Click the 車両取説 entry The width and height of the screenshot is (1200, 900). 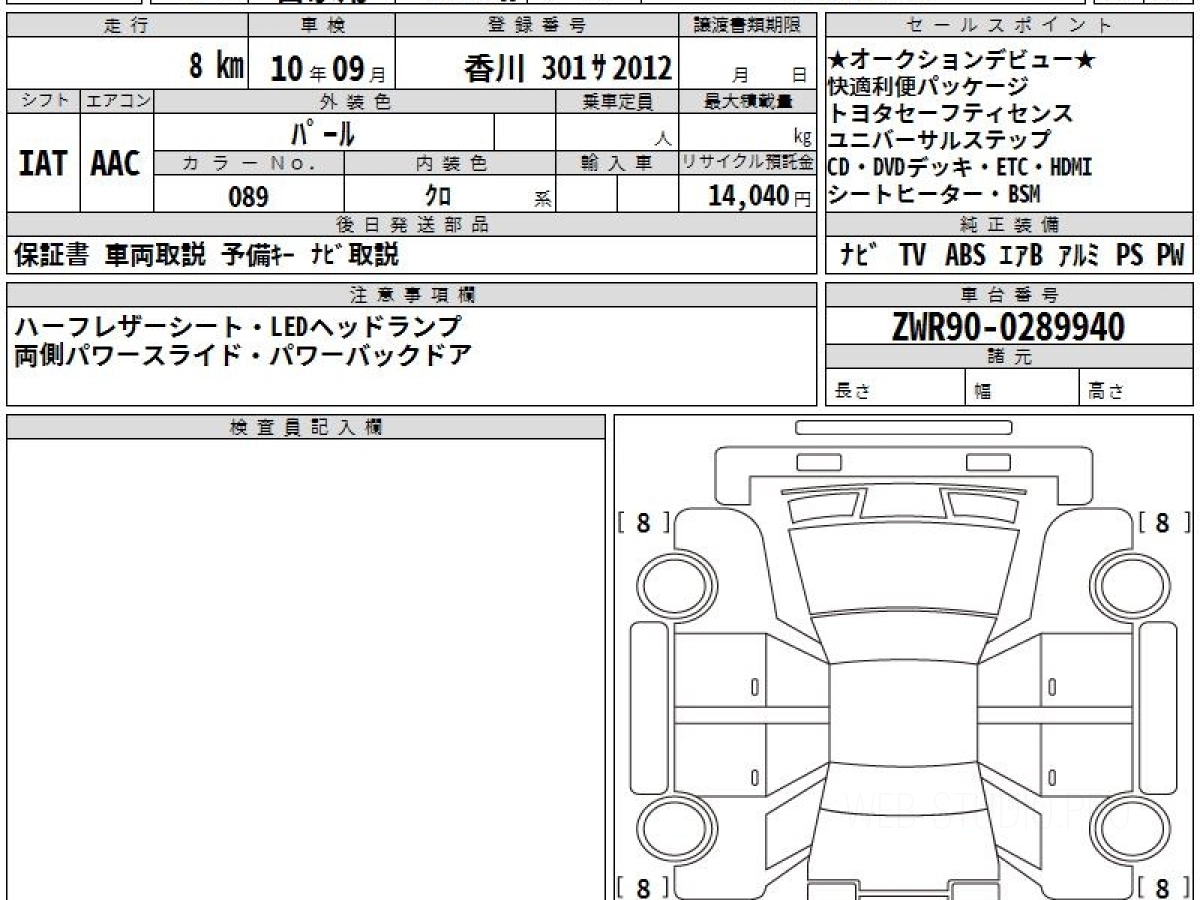155,256
